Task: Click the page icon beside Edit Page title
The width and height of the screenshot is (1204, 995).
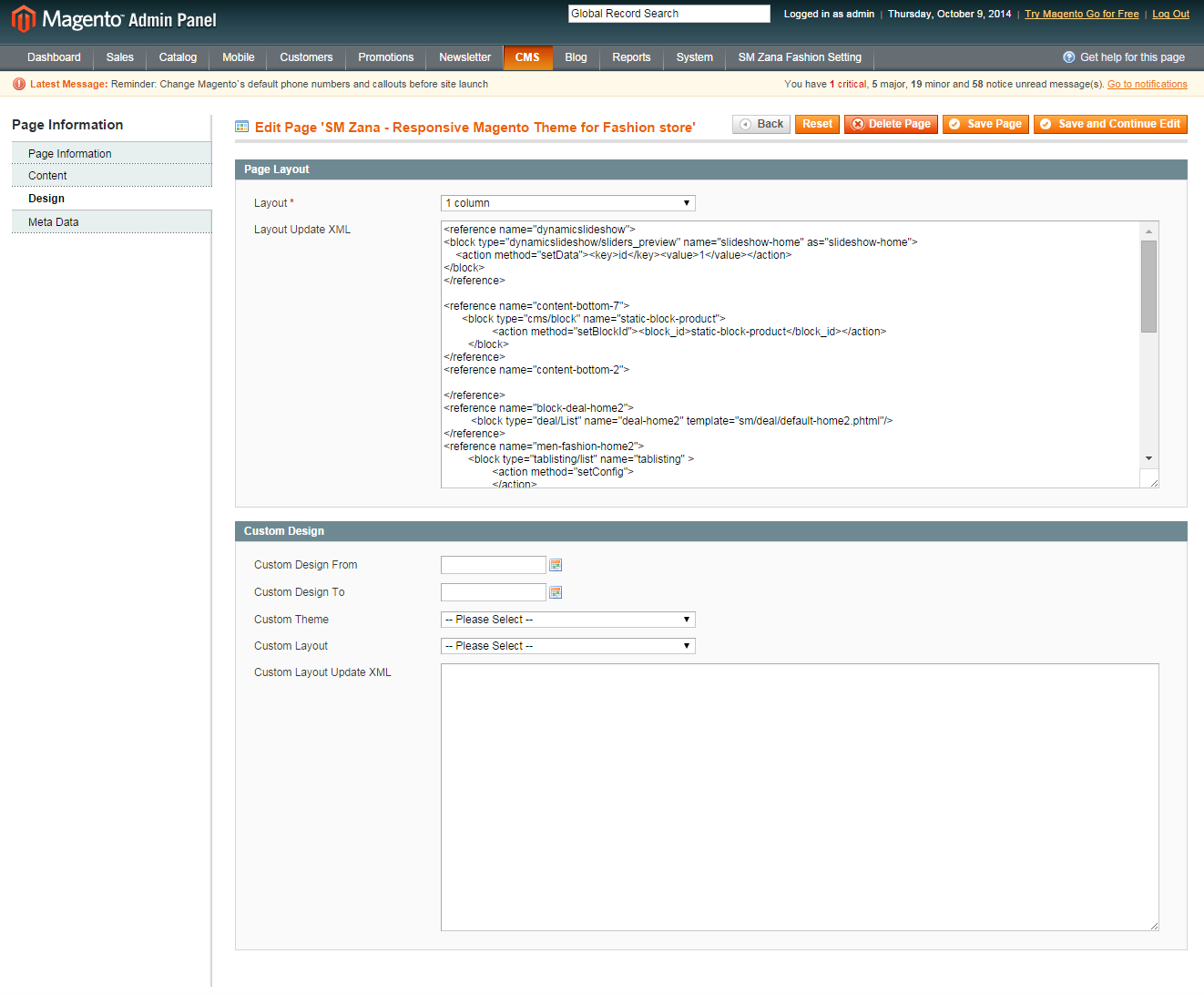Action: click(x=242, y=127)
